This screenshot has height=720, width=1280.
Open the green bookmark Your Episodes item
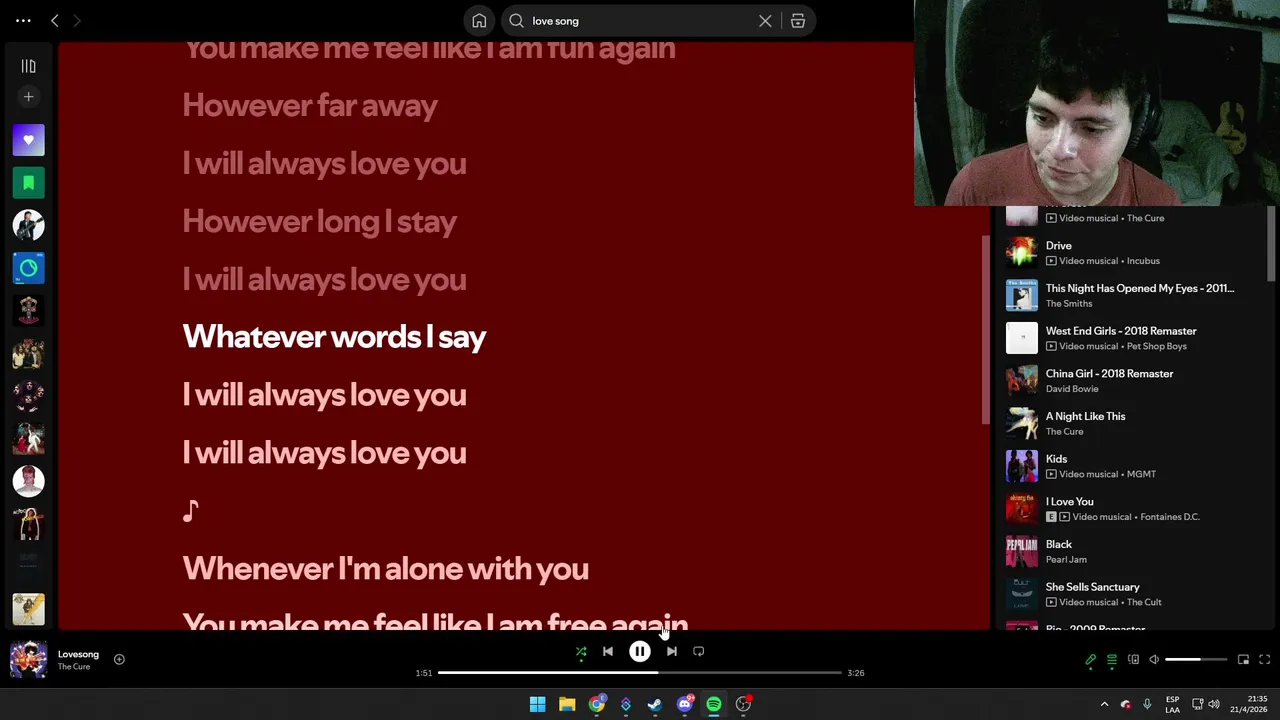pos(28,183)
